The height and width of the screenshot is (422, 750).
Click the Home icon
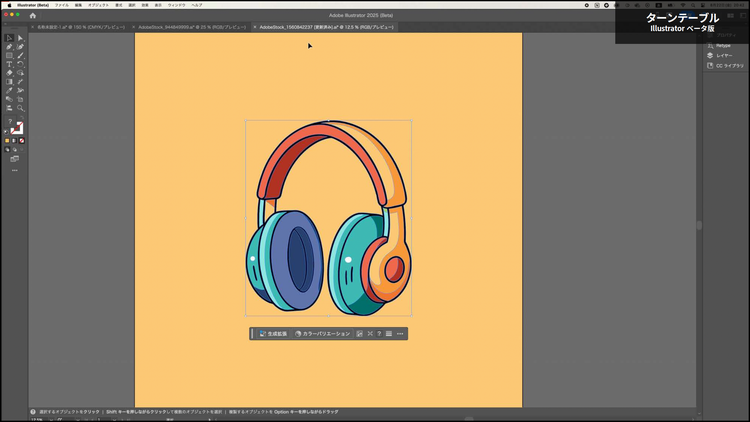coord(32,16)
